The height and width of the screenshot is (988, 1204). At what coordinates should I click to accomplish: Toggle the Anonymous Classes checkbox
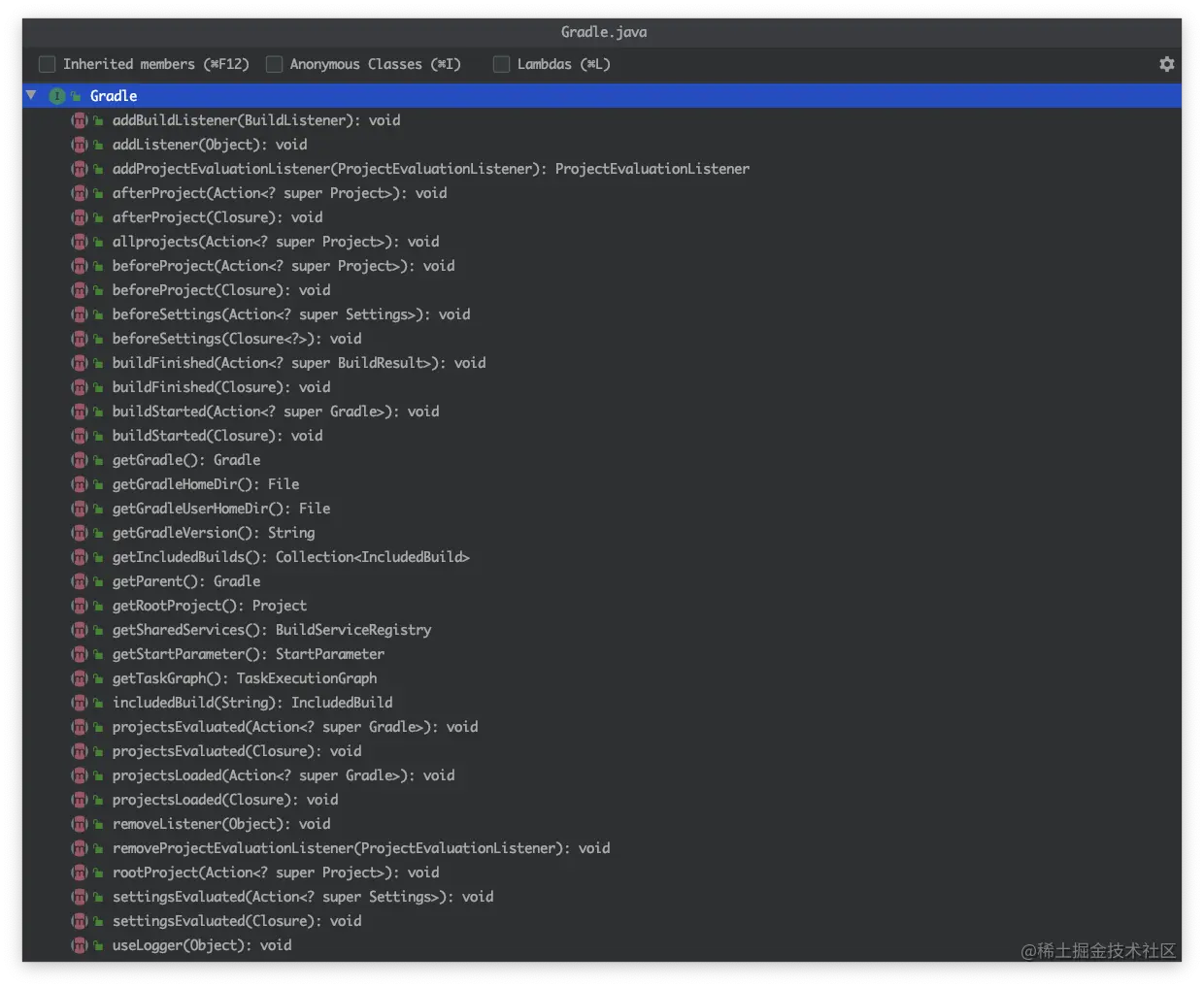tap(274, 64)
